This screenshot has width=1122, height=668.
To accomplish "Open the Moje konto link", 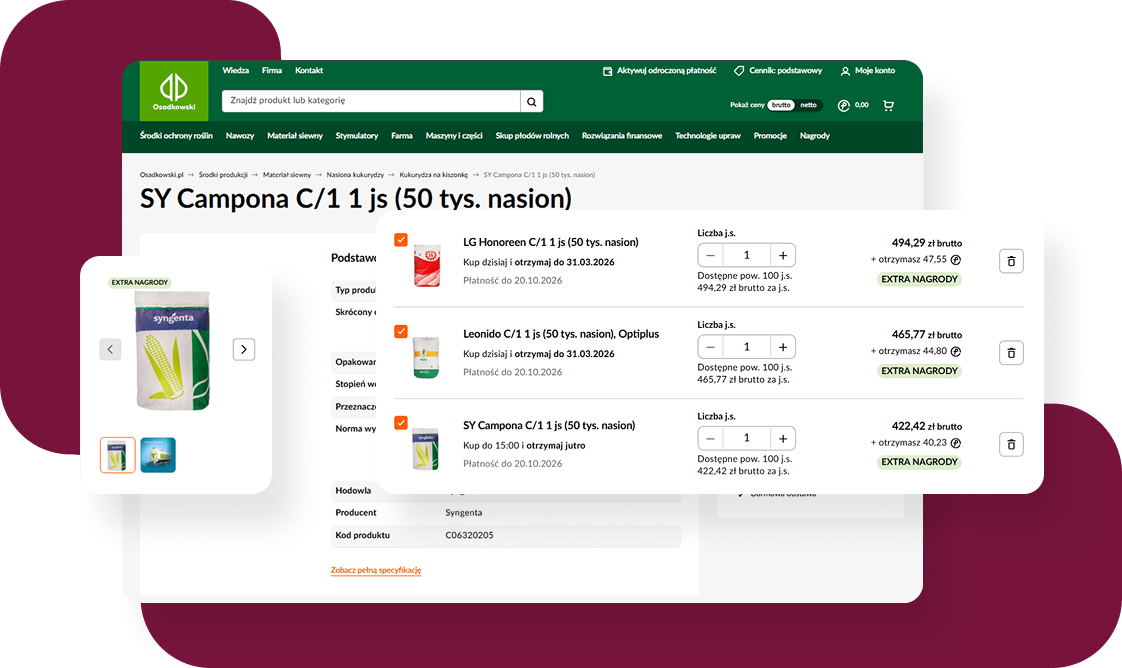I will 874,71.
